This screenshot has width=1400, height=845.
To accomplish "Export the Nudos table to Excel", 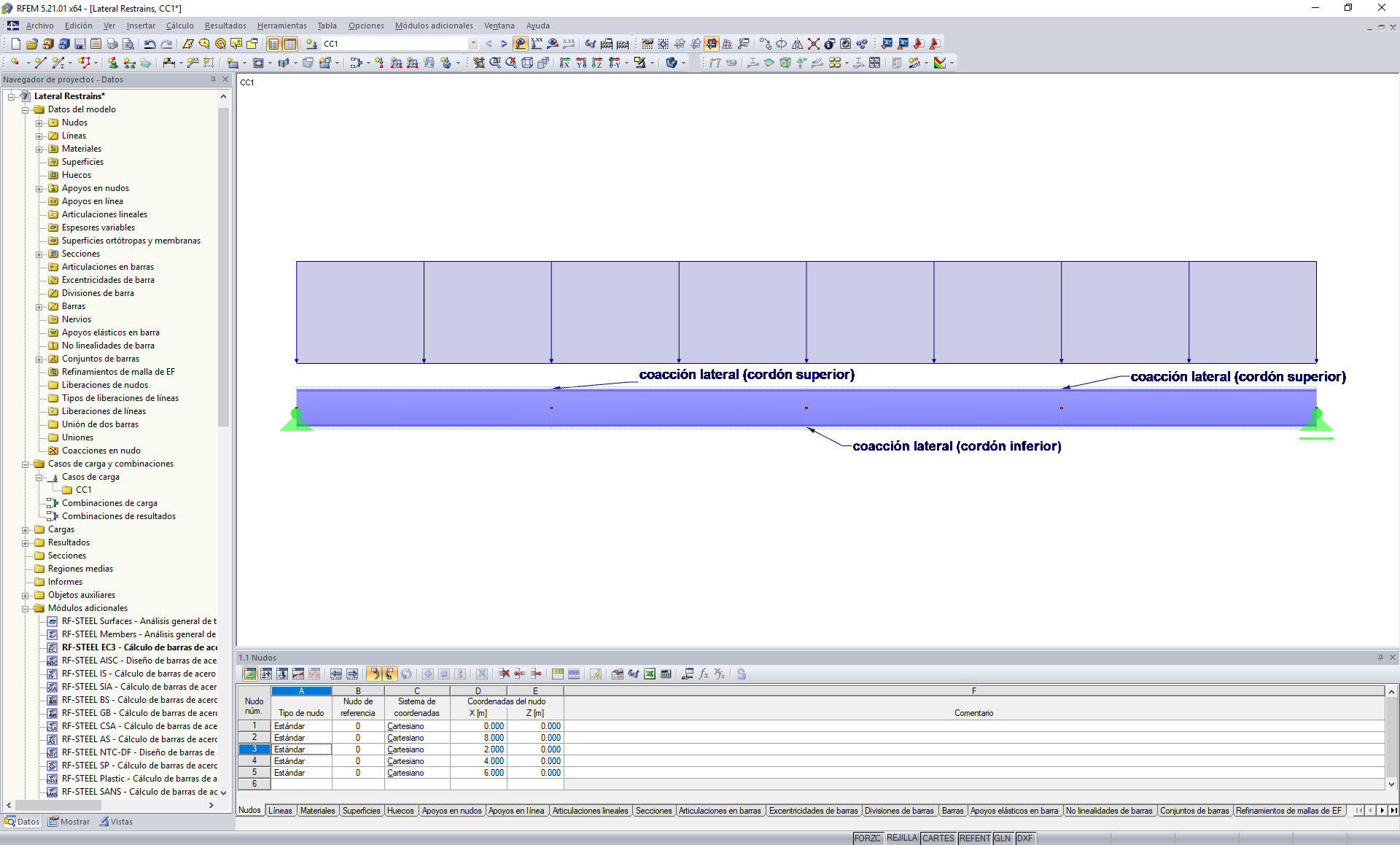I will click(x=648, y=674).
